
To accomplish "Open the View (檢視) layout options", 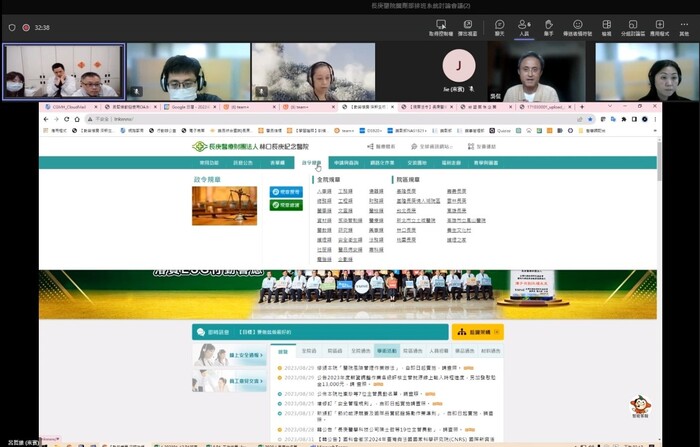I will pyautogui.click(x=607, y=26).
